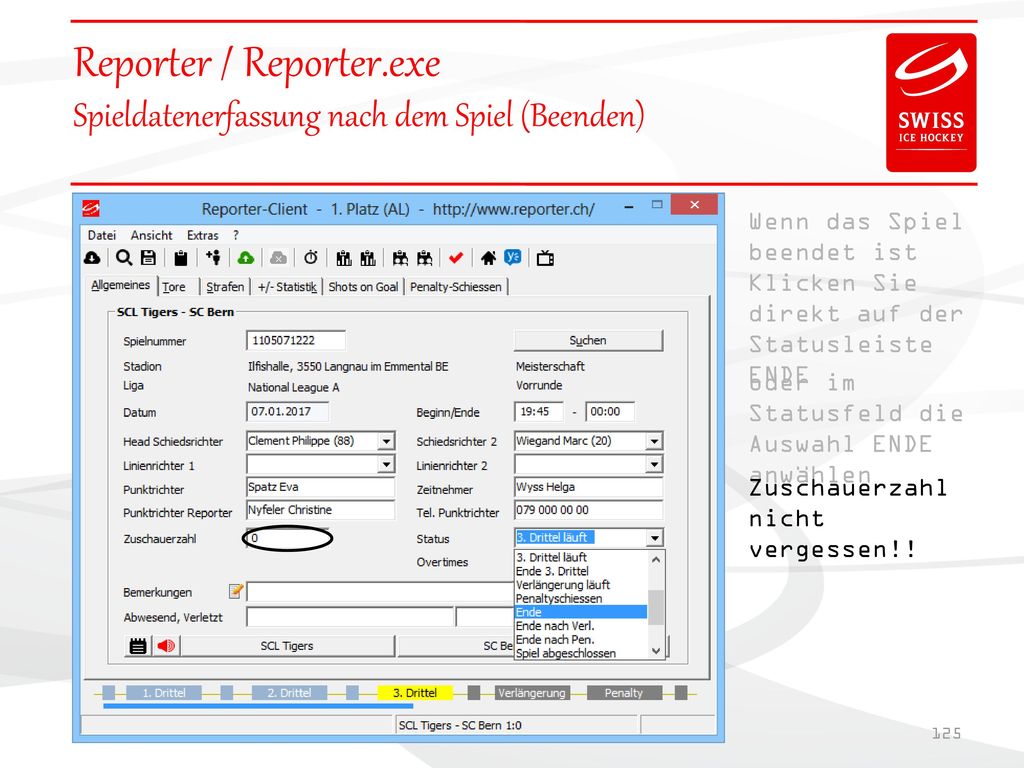This screenshot has width=1024, height=768.
Task: Click the Zeitnehmer field with Wyss Helga
Action: coord(588,487)
